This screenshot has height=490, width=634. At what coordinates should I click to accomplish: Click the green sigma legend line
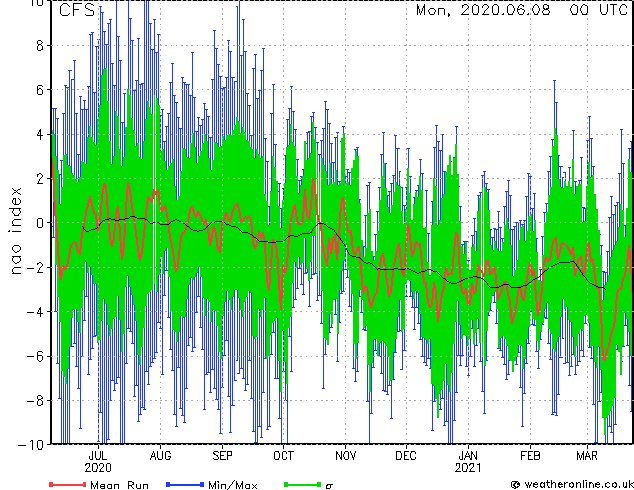pos(303,484)
